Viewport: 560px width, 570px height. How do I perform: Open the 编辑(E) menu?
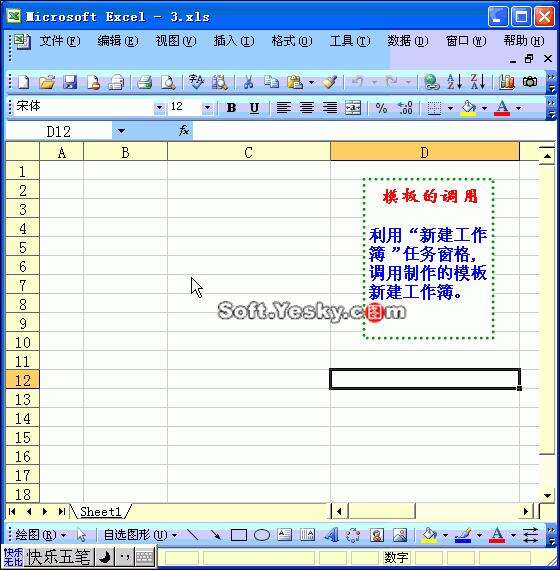pos(117,41)
